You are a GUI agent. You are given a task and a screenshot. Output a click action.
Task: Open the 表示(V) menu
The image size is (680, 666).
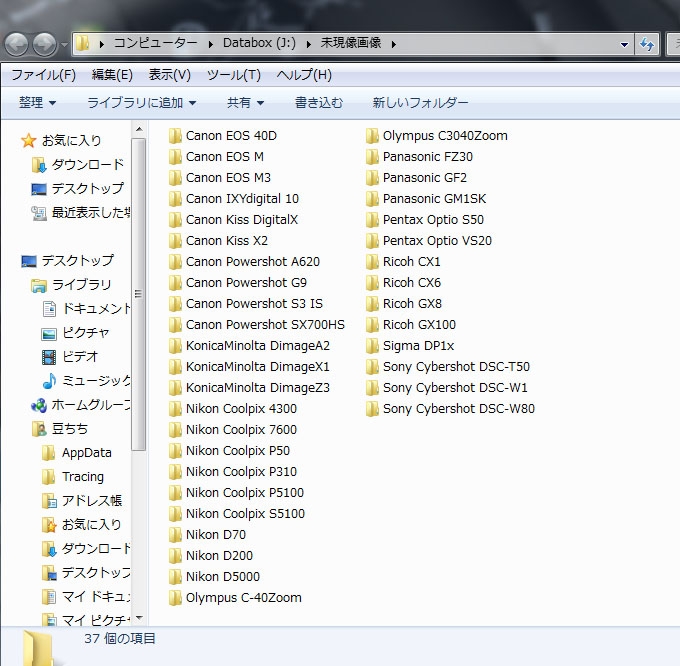coord(170,75)
